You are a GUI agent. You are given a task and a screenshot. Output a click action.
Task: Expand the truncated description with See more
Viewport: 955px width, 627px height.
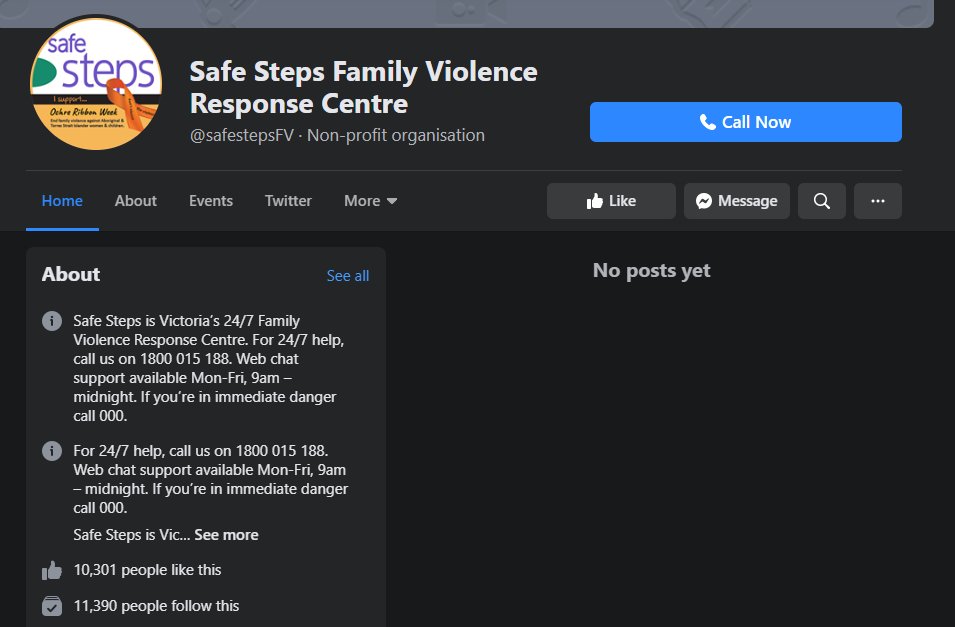point(227,534)
